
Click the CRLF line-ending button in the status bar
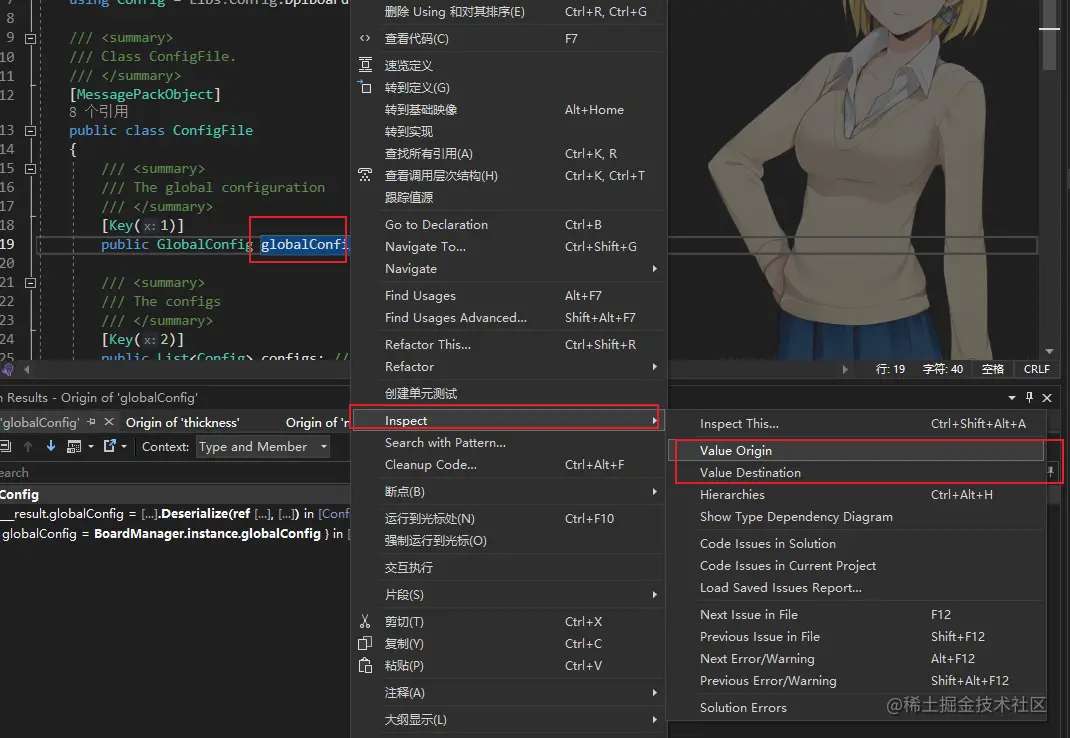point(1036,369)
